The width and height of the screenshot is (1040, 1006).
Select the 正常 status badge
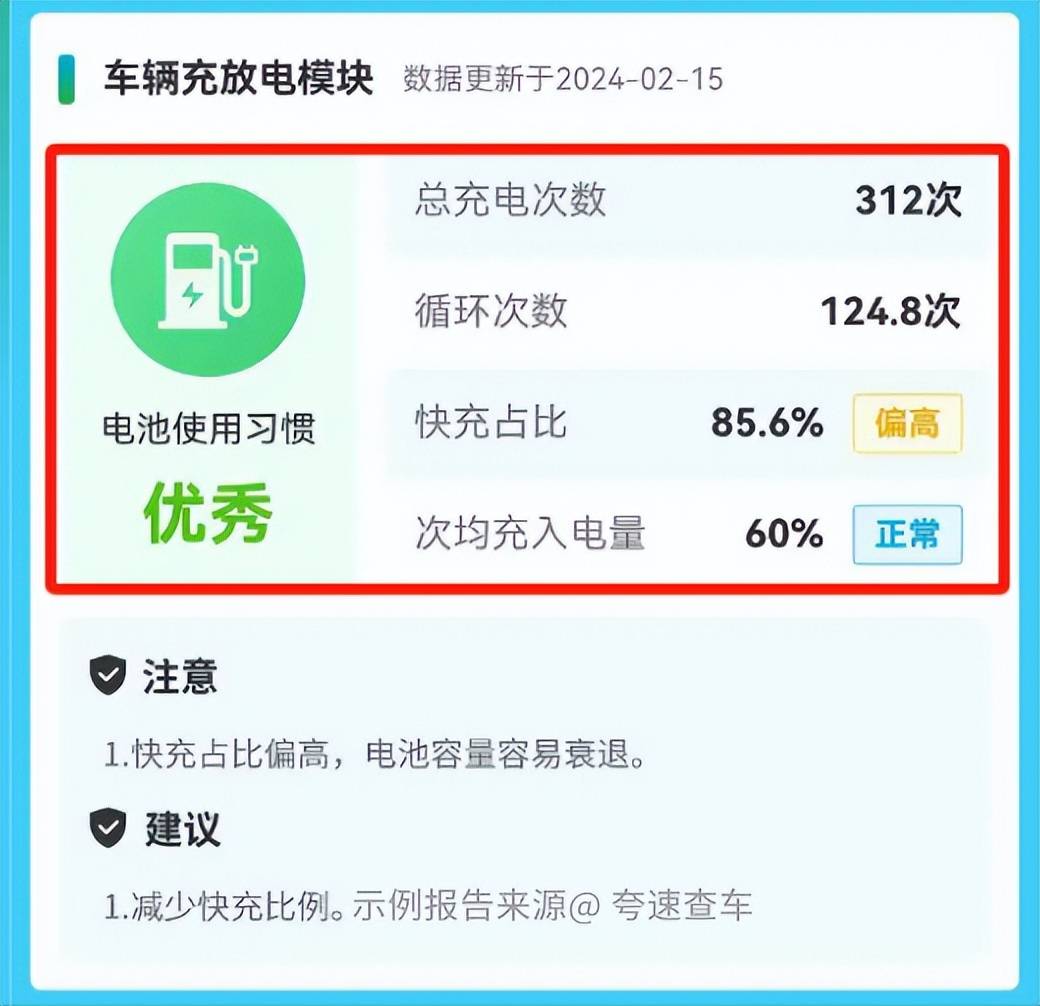907,534
